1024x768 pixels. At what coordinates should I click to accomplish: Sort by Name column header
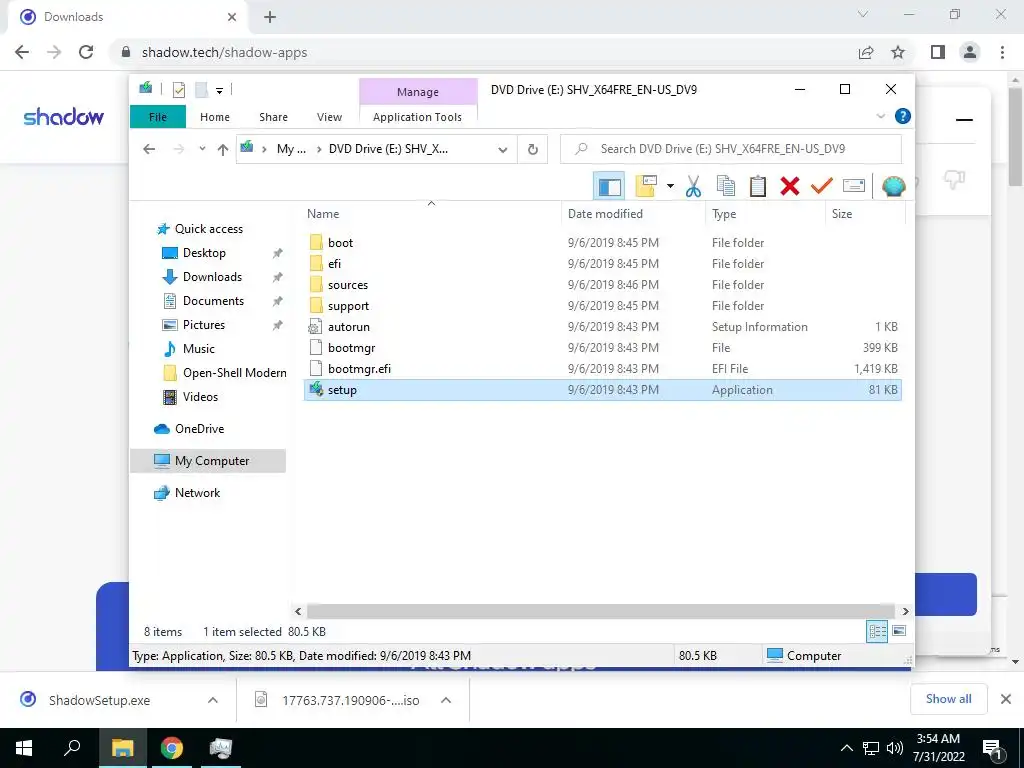tap(323, 214)
